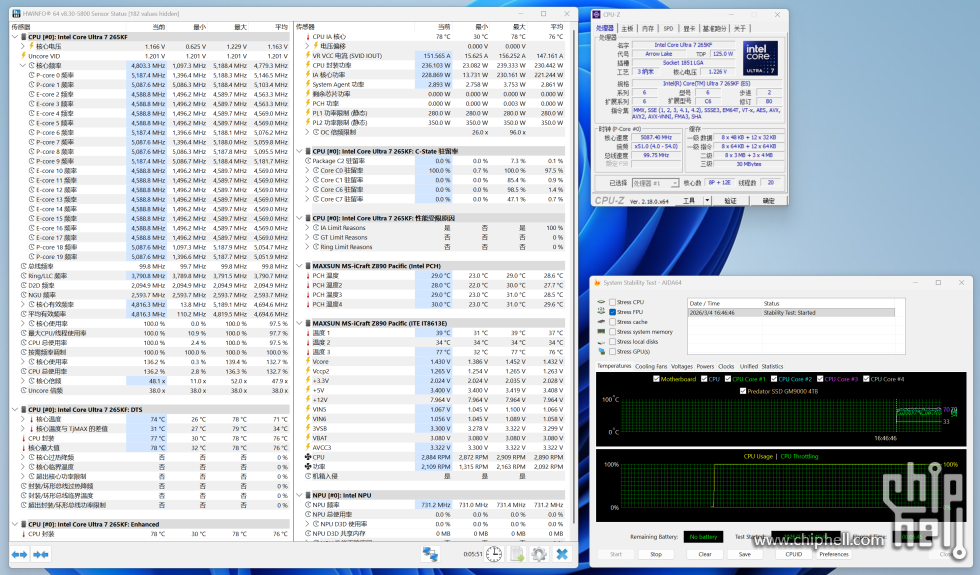This screenshot has height=575, width=980.
Task: Click the save log file icon in HWiNFO
Action: tap(518, 554)
